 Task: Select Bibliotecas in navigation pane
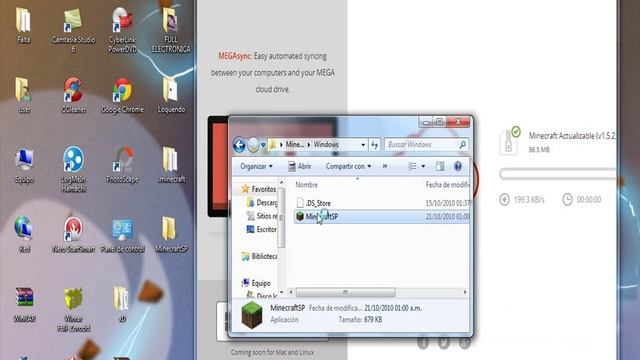click(259, 256)
